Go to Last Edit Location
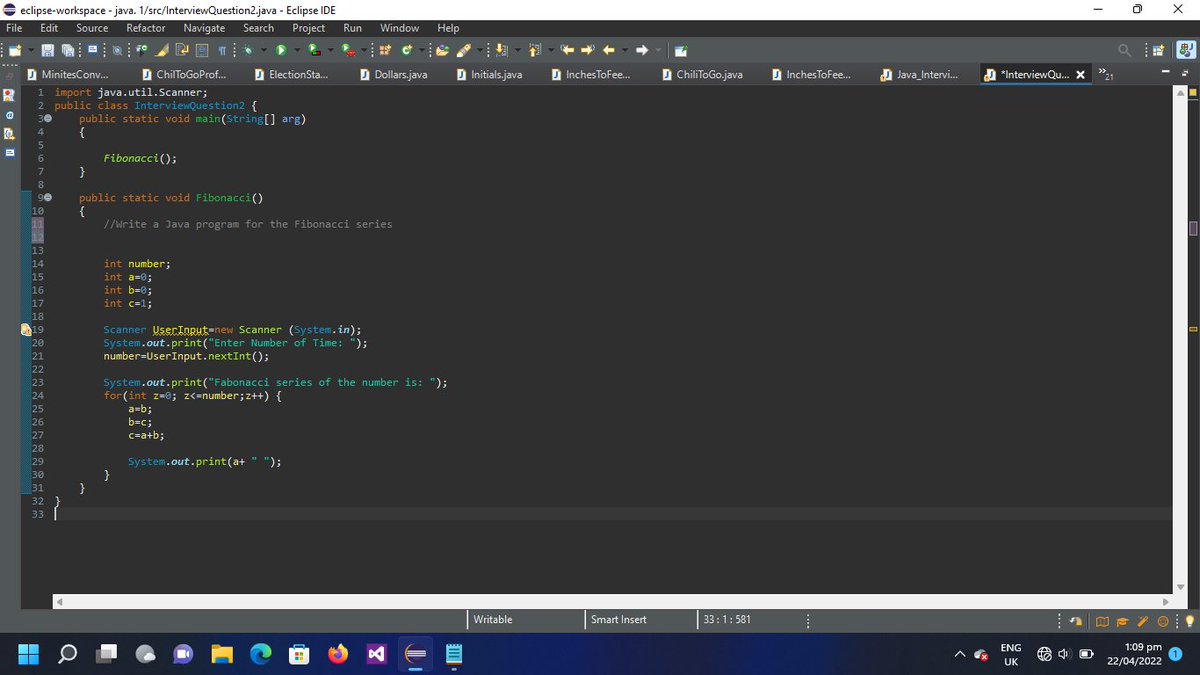This screenshot has width=1200, height=675. [568, 50]
